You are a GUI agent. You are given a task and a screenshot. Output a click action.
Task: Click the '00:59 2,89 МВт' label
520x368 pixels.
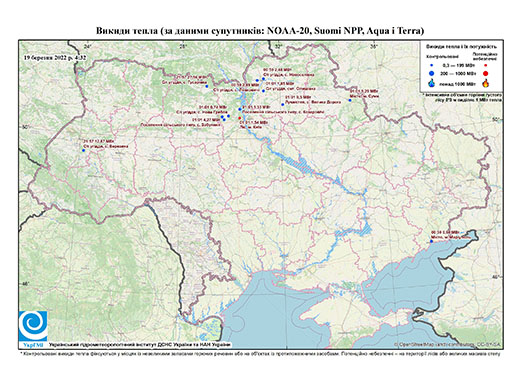pos(245,85)
